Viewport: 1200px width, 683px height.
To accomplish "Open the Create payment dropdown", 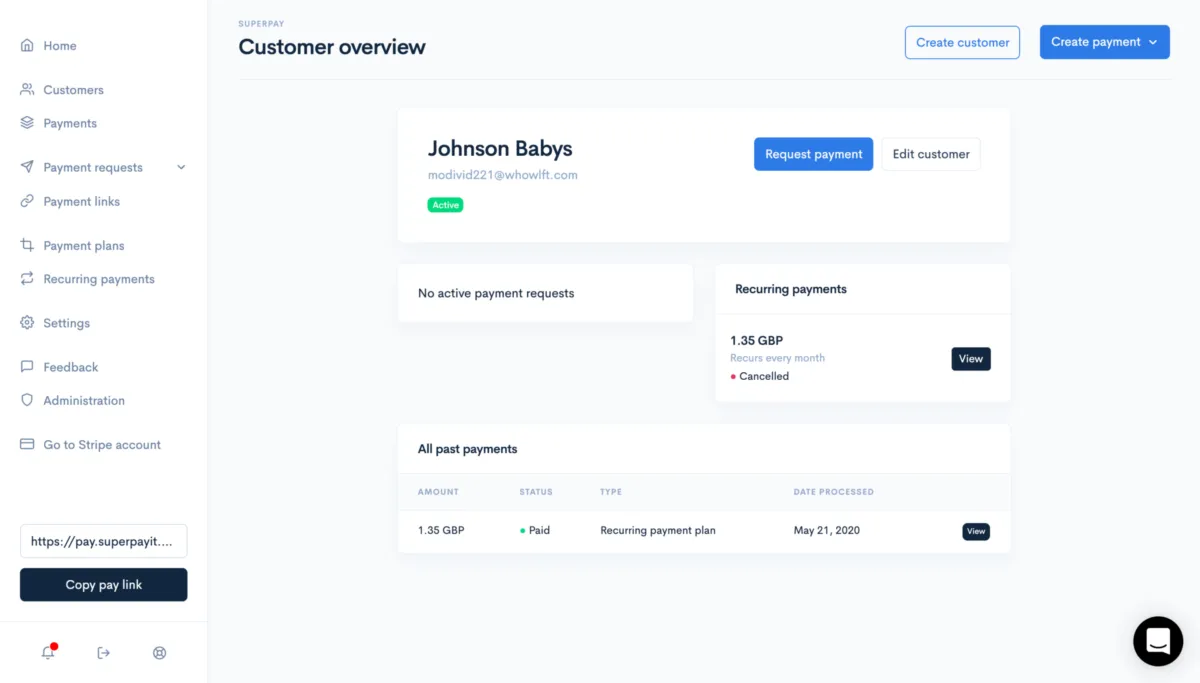I will coord(1104,42).
